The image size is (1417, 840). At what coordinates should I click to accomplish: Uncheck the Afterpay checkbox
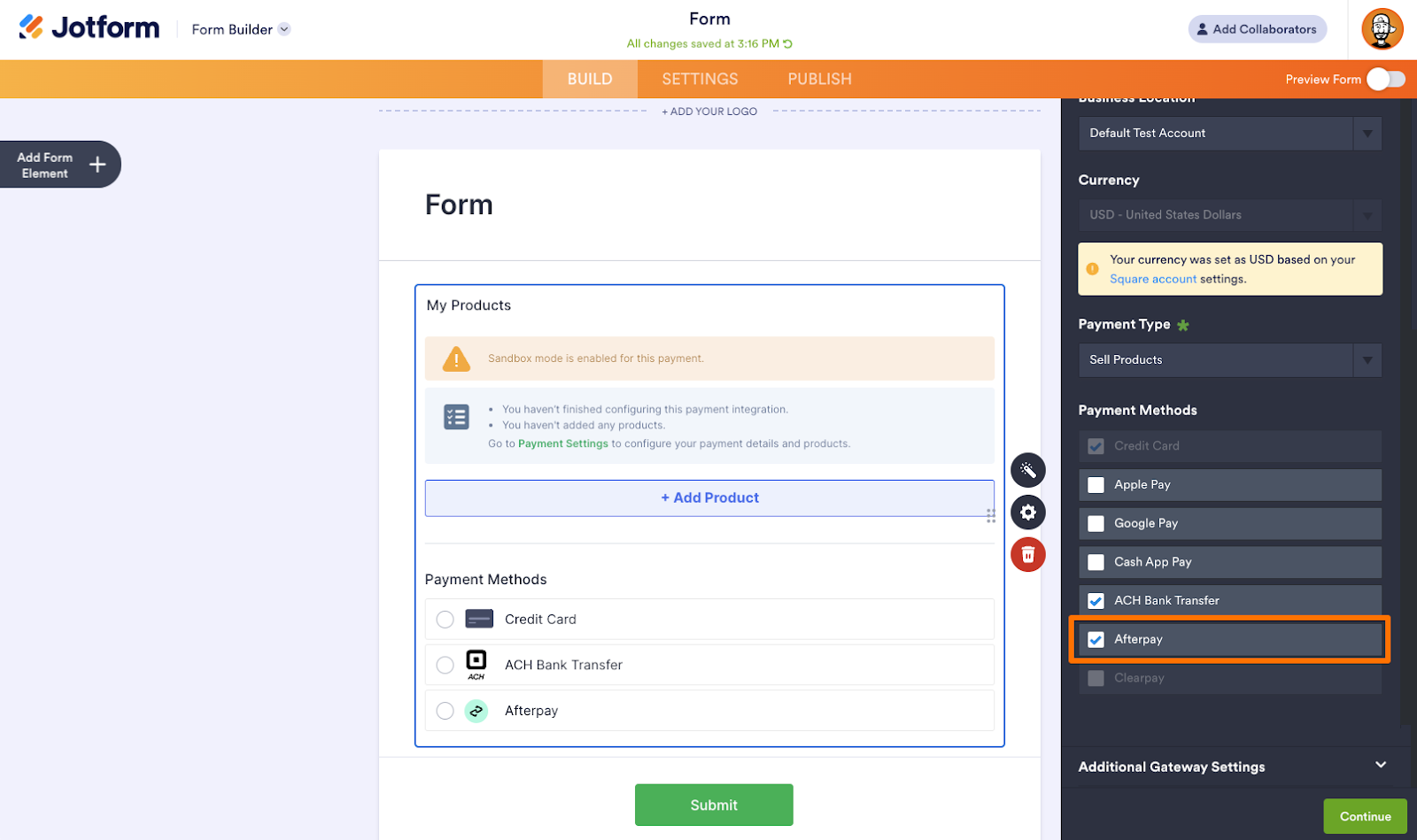click(x=1096, y=640)
